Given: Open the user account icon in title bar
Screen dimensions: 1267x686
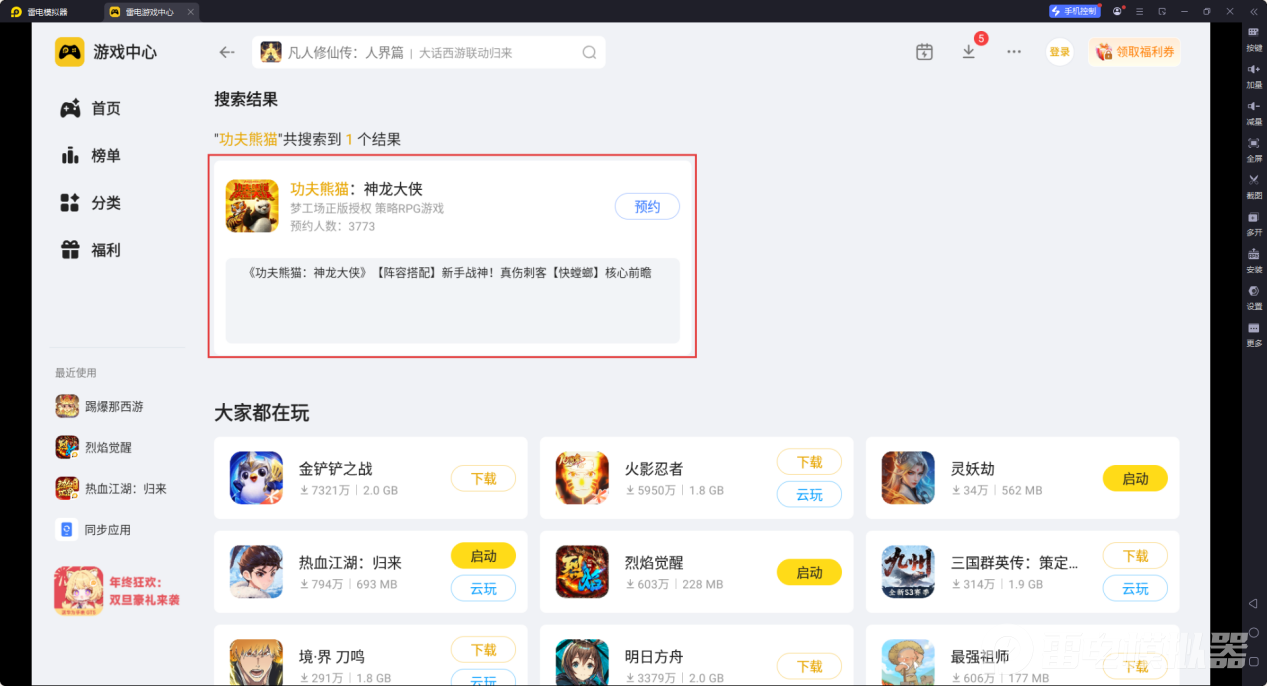Looking at the screenshot, I should point(1117,11).
